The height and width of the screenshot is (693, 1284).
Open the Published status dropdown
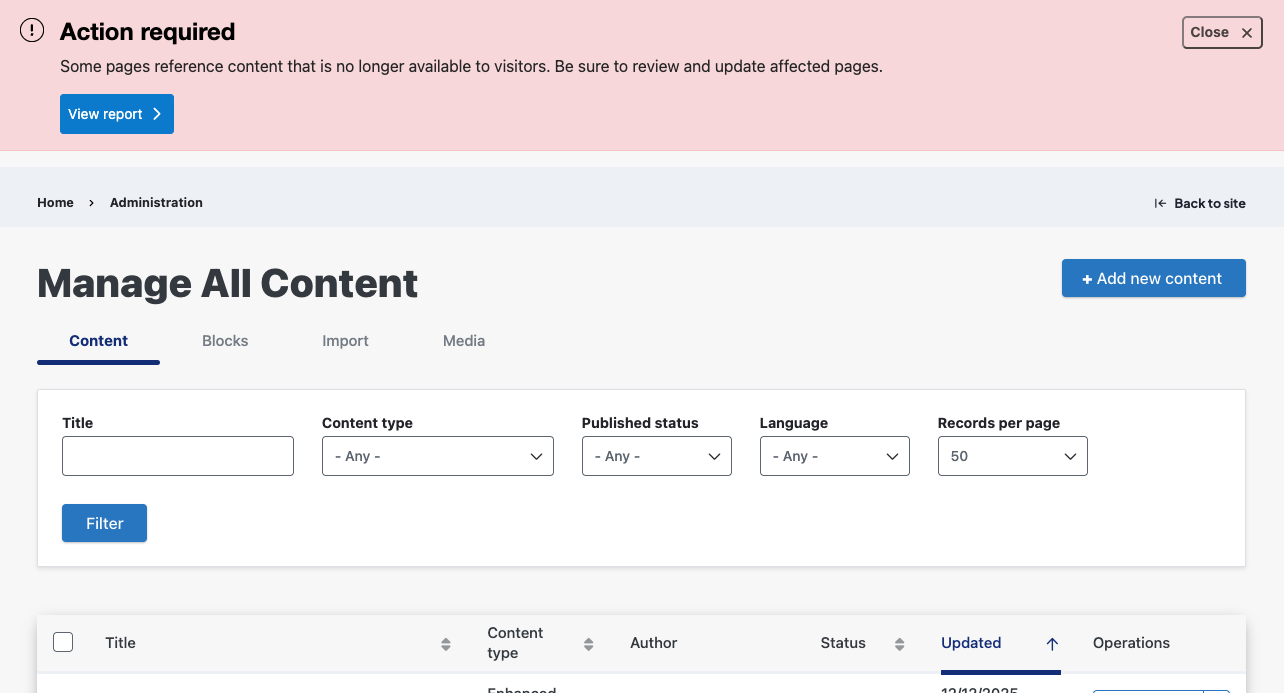(x=656, y=456)
